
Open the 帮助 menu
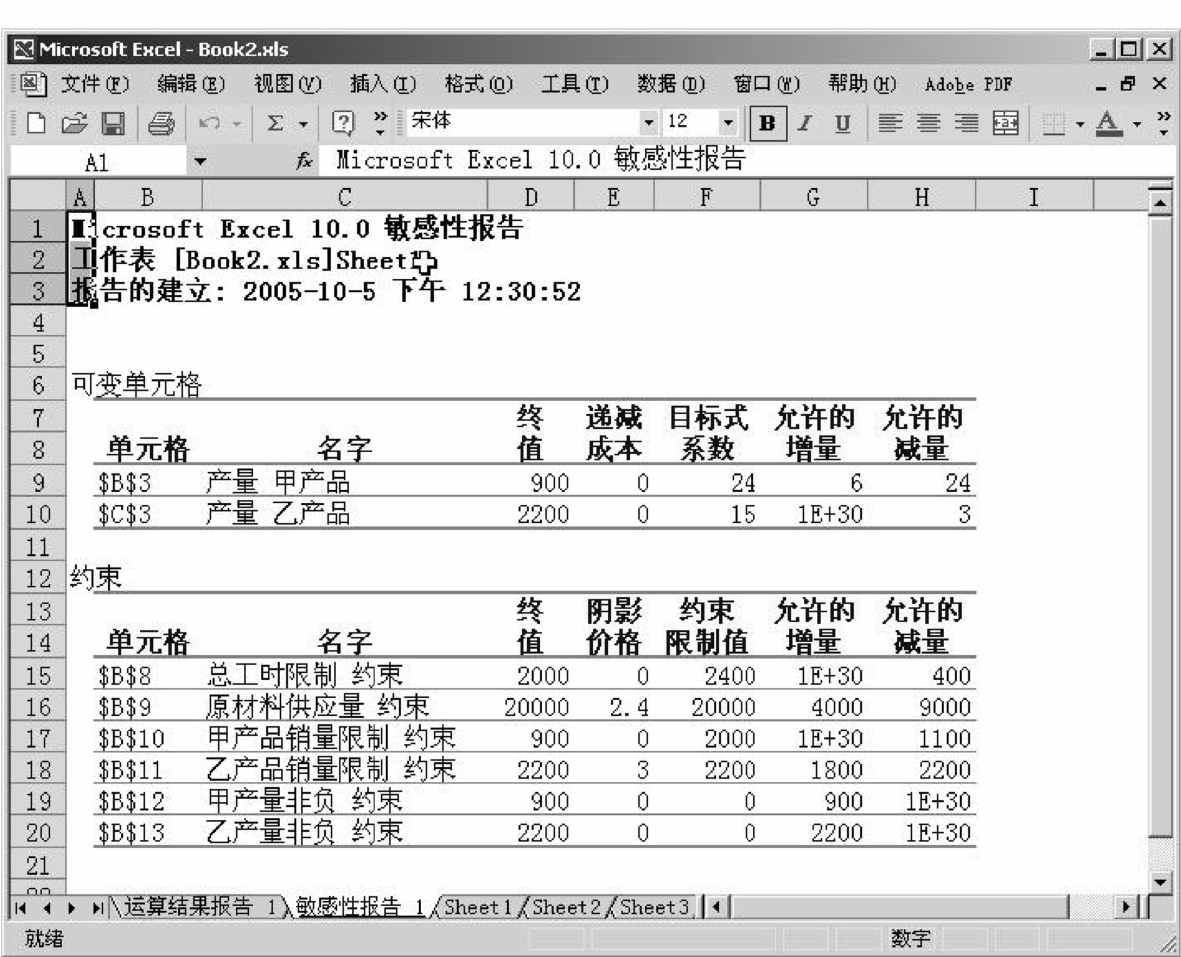tap(862, 84)
